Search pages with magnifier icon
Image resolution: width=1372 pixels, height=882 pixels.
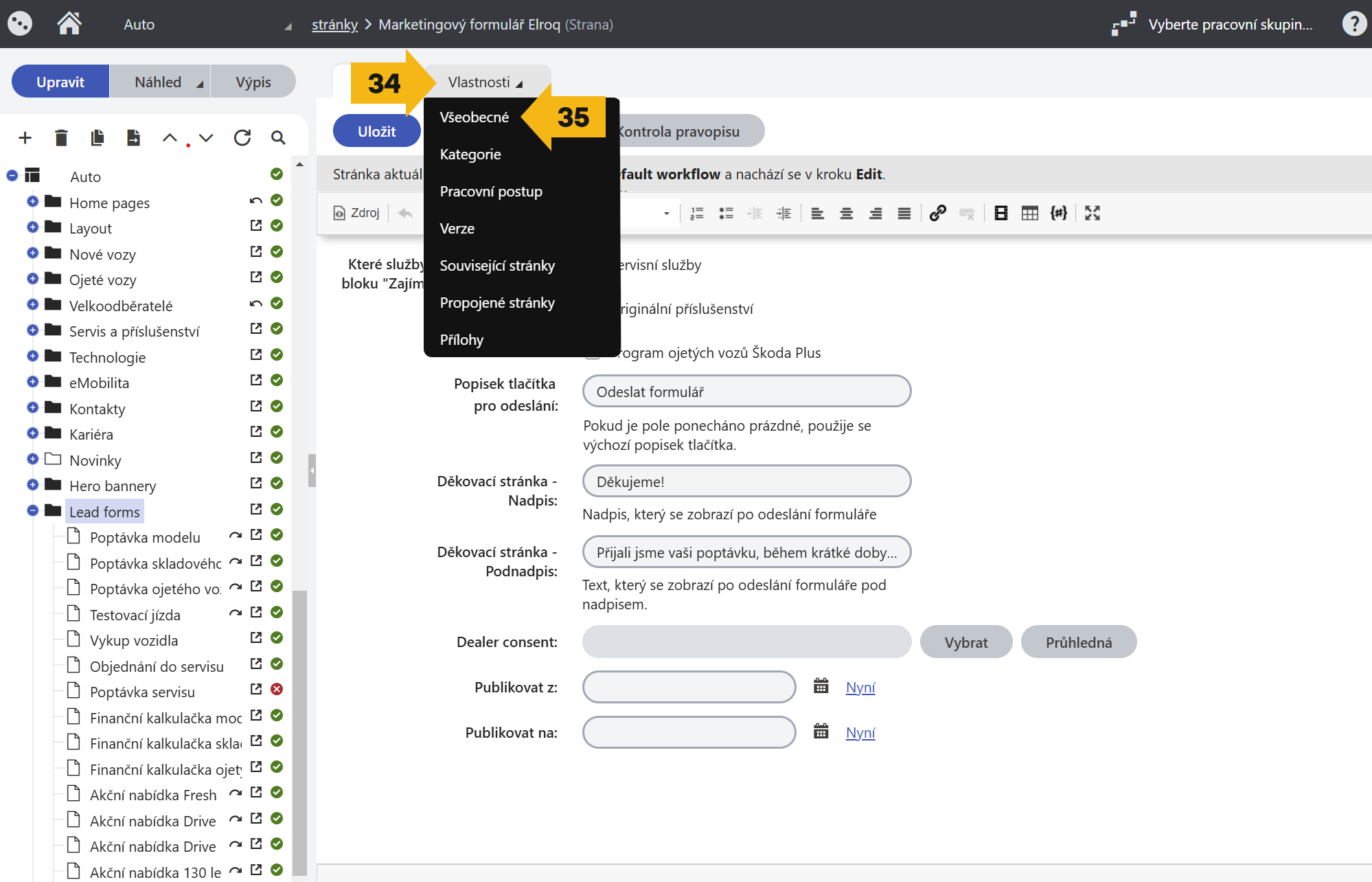tap(278, 137)
